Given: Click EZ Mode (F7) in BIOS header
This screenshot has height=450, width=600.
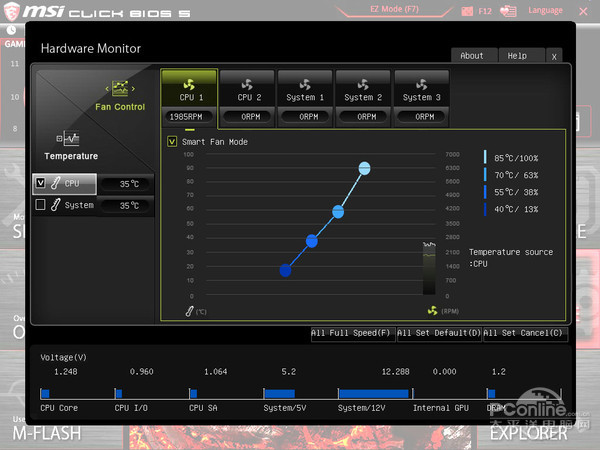Looking at the screenshot, I should pos(395,9).
